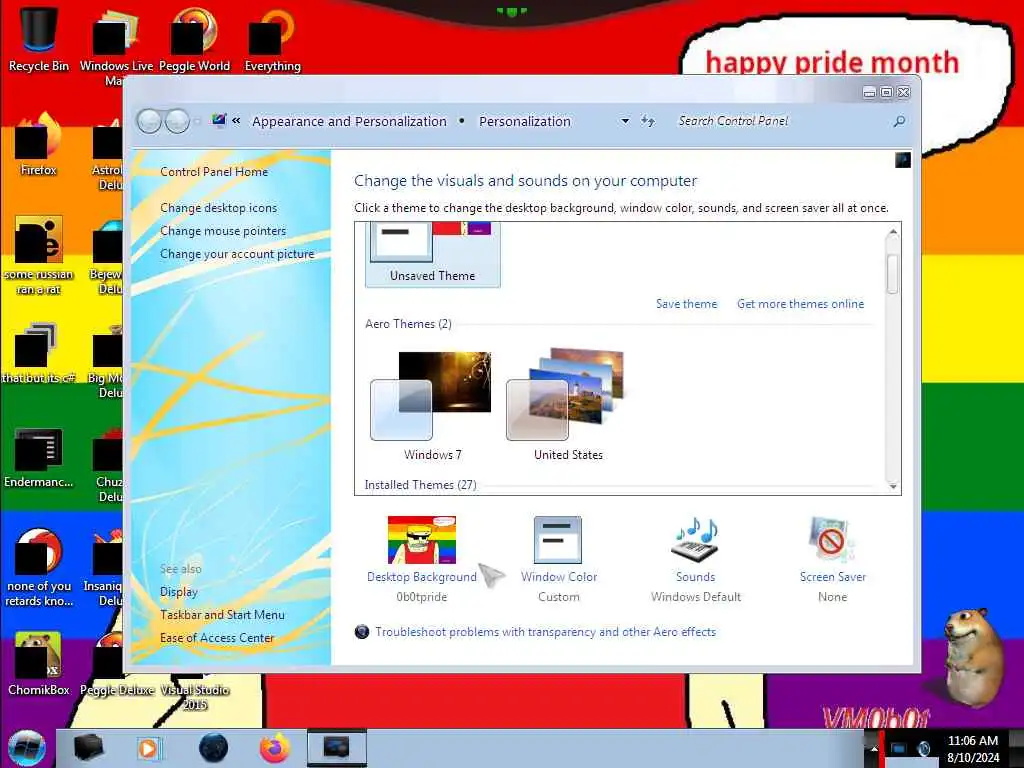The height and width of the screenshot is (768, 1024).
Task: Click the Back navigation button
Action: click(150, 121)
